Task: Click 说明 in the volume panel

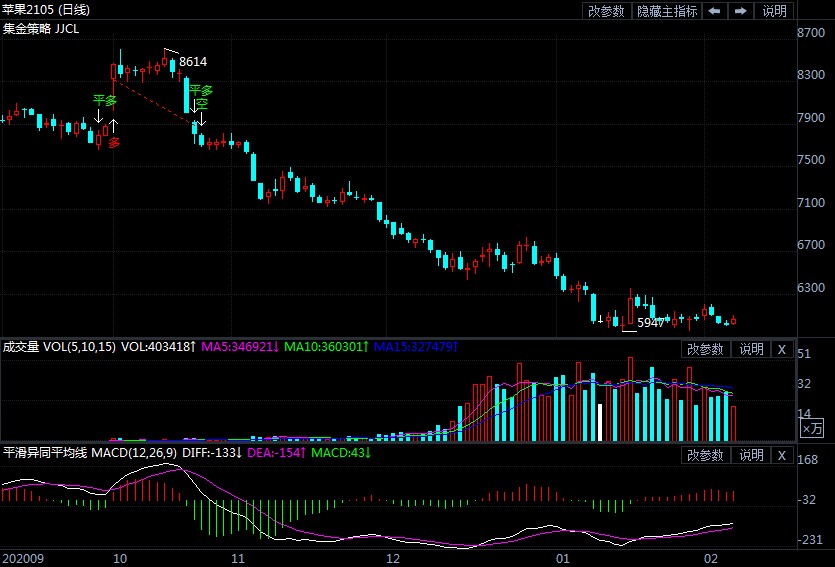Action: point(751,349)
